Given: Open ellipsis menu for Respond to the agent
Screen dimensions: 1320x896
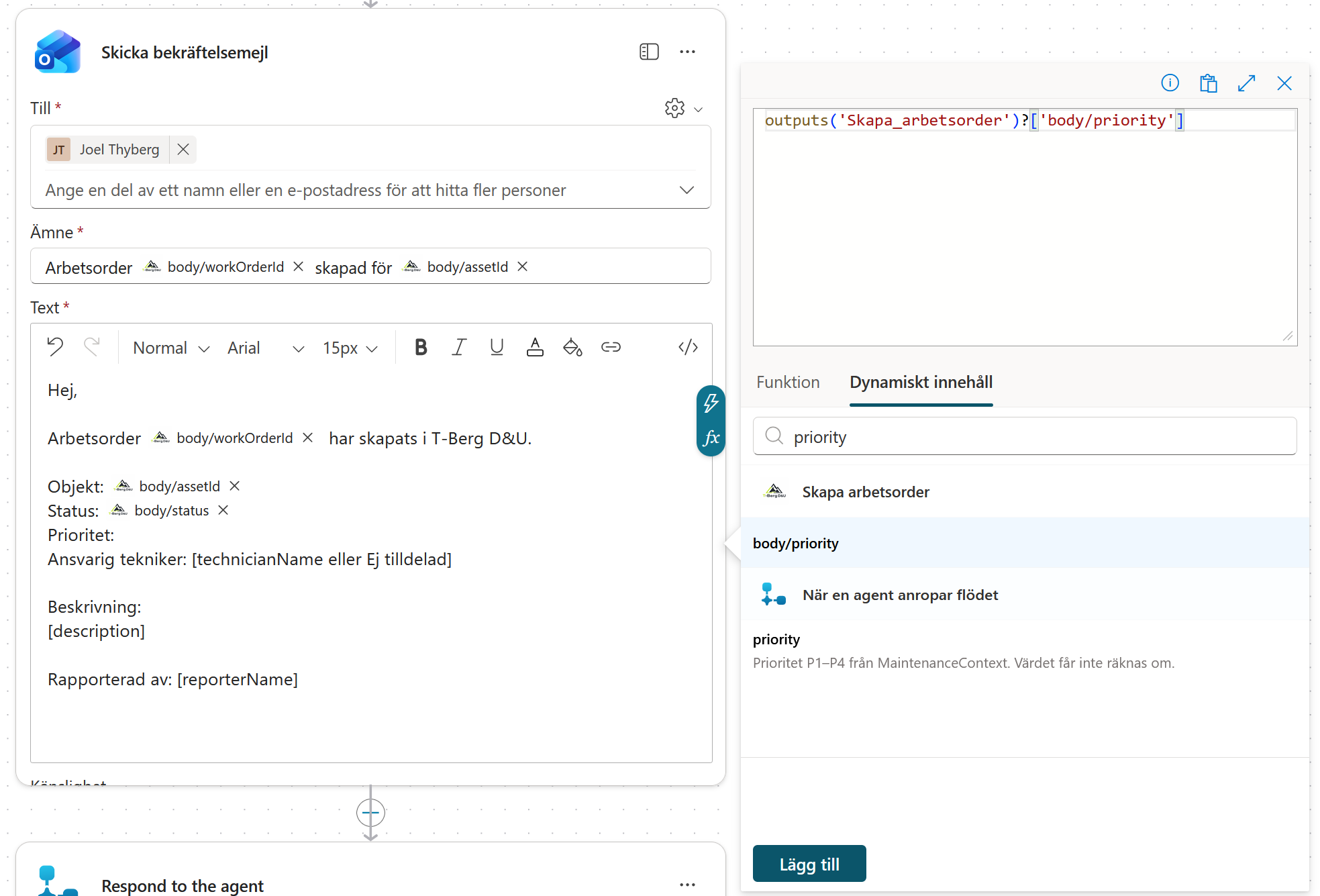Looking at the screenshot, I should (x=687, y=885).
